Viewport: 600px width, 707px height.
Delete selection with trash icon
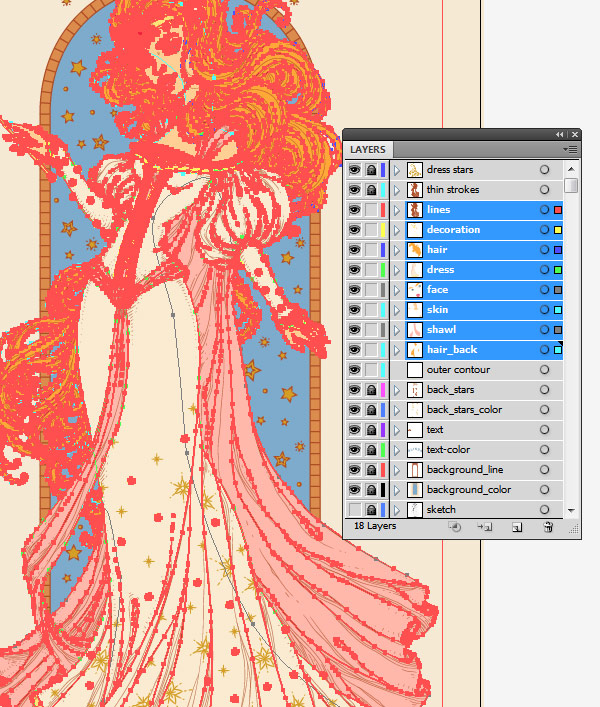tap(548, 527)
